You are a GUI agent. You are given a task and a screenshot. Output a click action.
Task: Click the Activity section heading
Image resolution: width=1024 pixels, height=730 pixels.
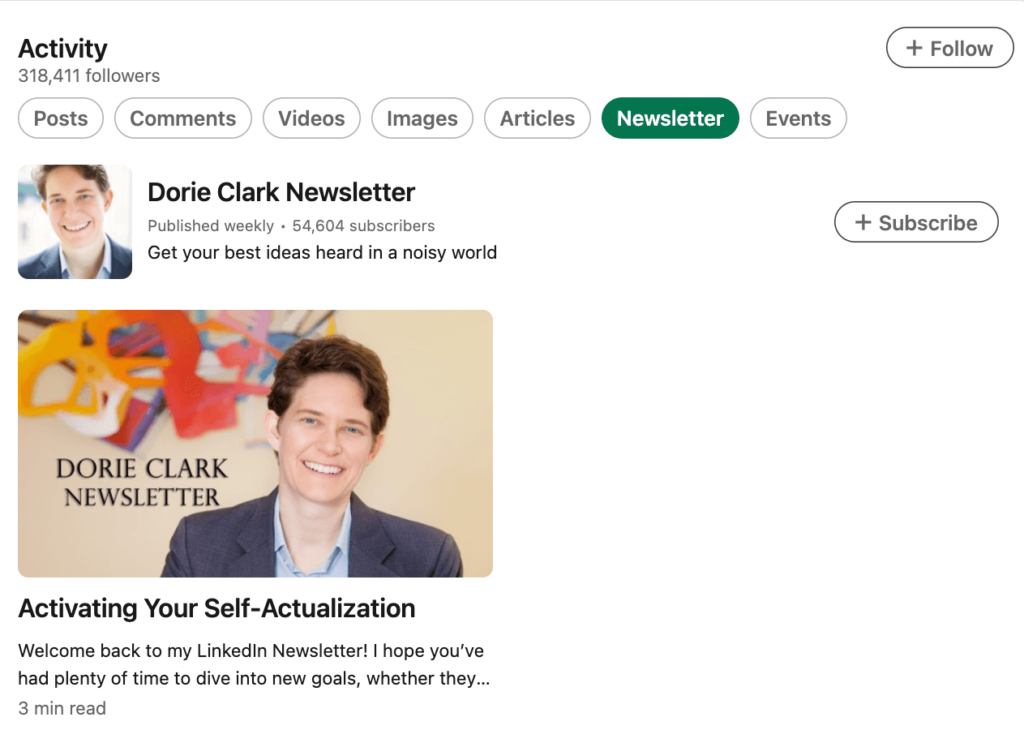pos(63,49)
